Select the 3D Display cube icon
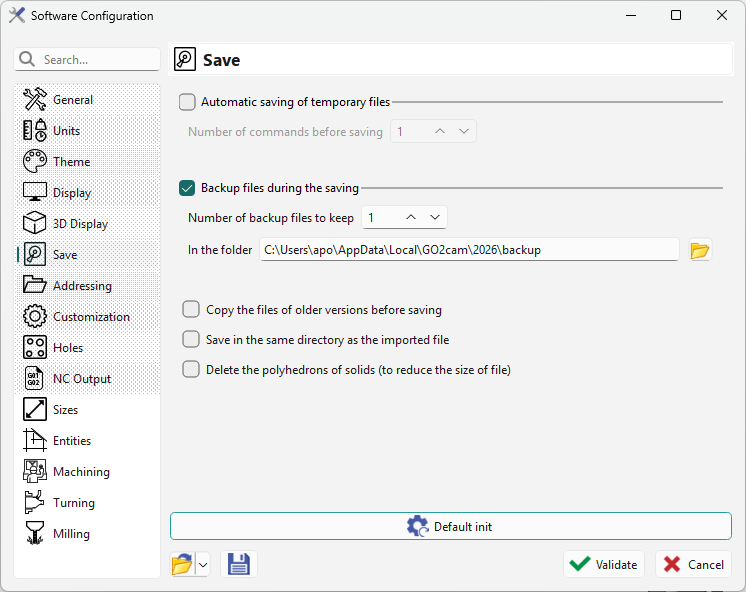 pos(35,224)
